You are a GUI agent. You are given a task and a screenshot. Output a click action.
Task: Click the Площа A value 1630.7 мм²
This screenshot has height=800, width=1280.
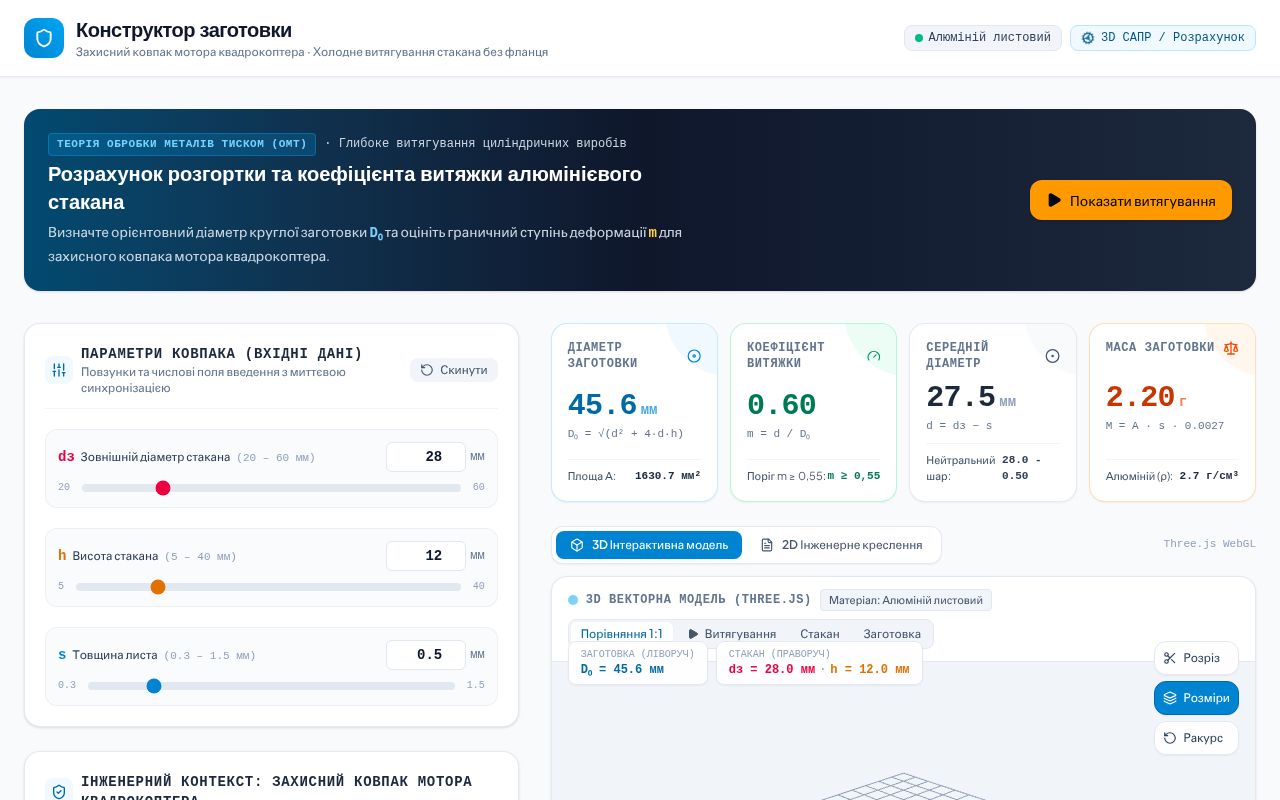pos(668,476)
